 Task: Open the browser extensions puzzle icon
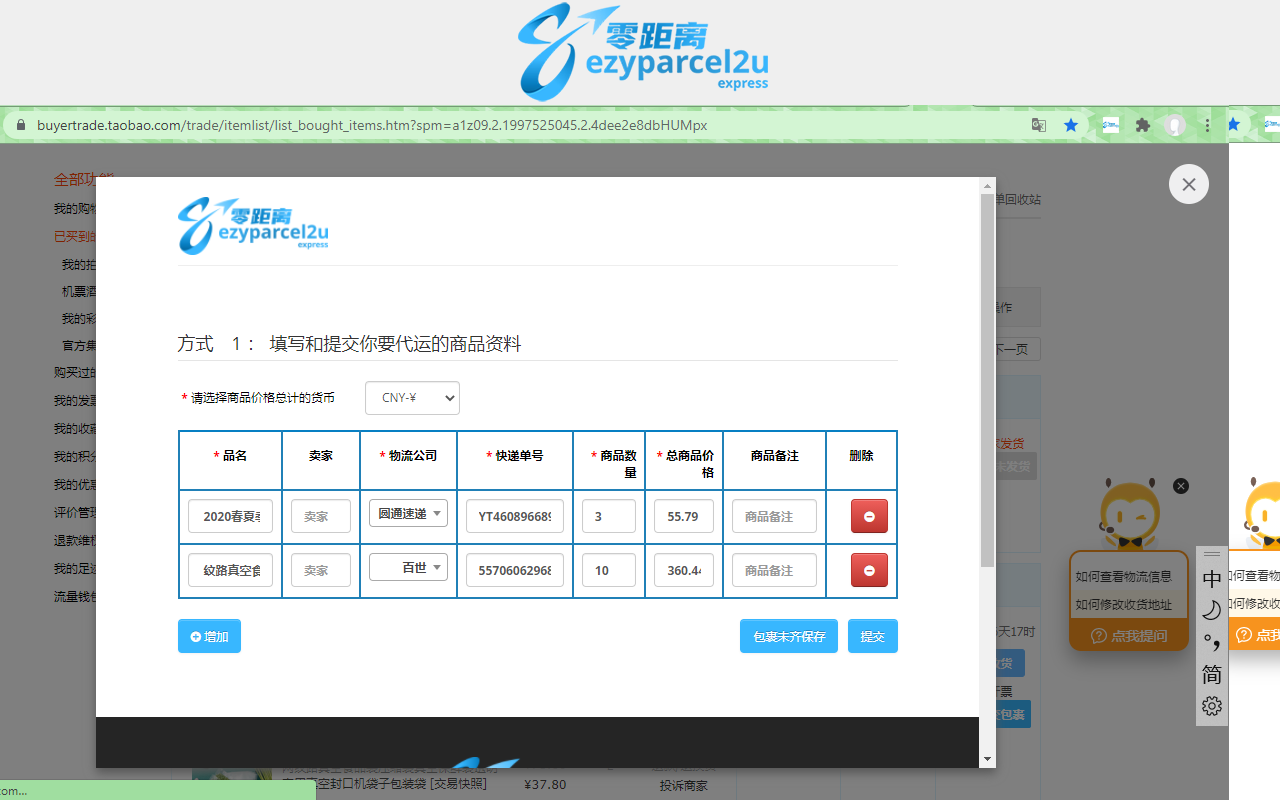pyautogui.click(x=1143, y=125)
